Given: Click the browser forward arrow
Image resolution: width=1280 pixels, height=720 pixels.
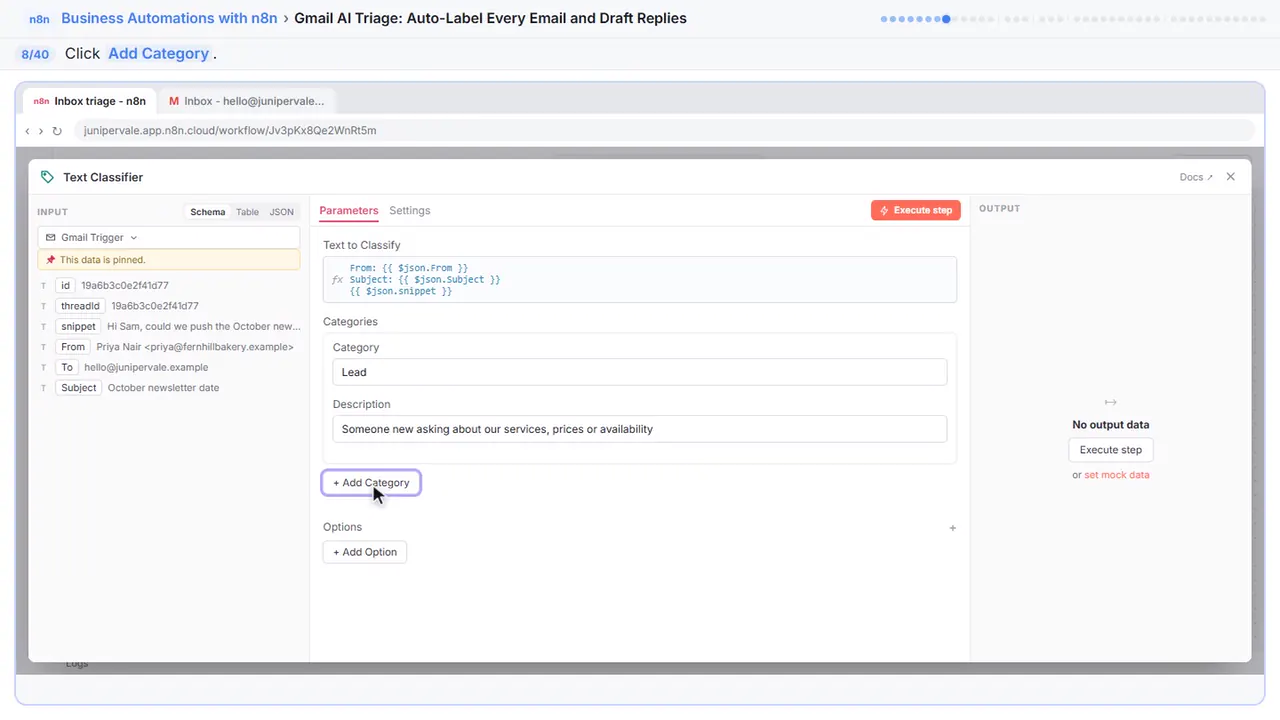Looking at the screenshot, I should [41, 131].
